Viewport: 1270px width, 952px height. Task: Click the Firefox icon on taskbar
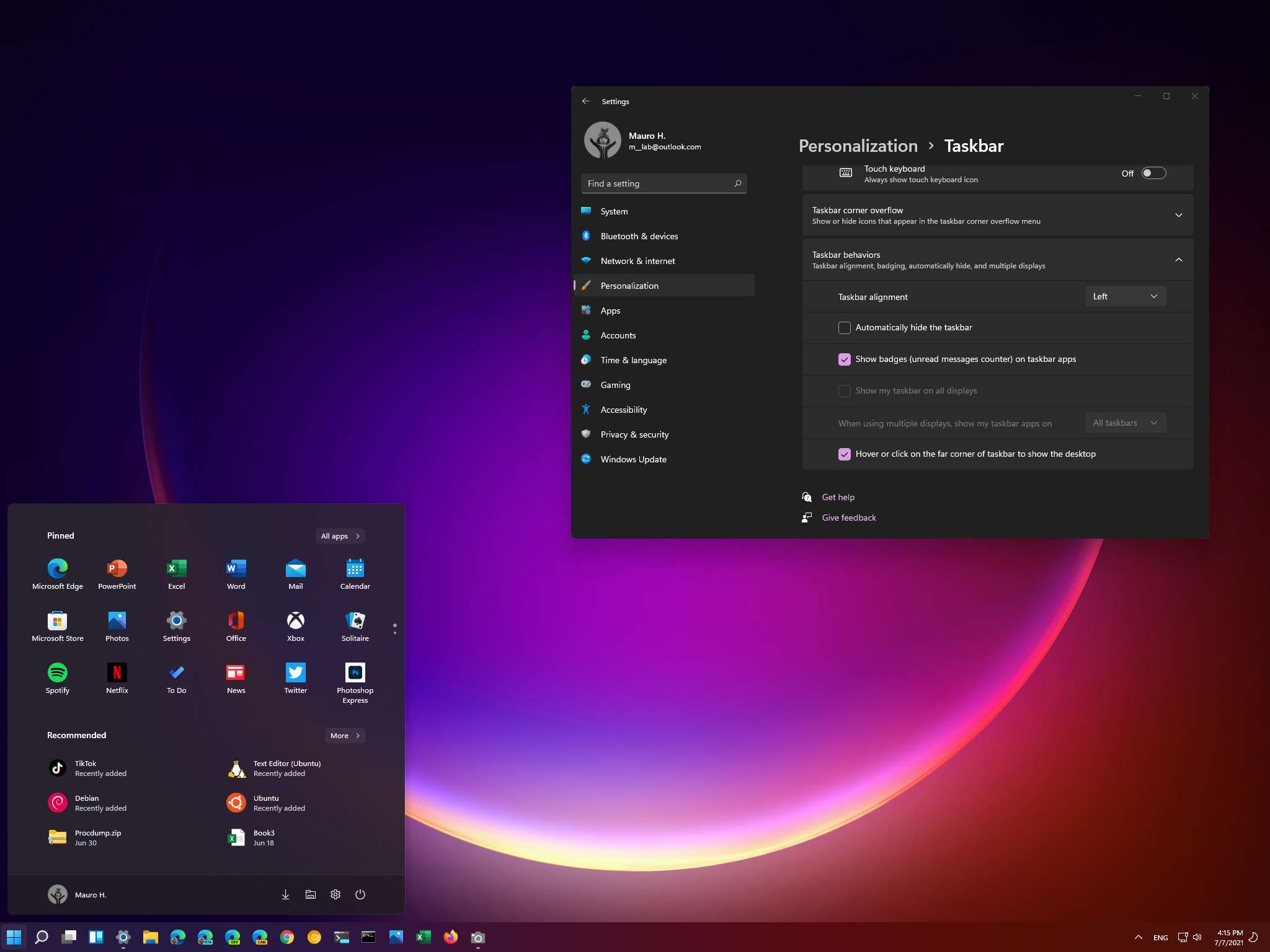coord(451,937)
